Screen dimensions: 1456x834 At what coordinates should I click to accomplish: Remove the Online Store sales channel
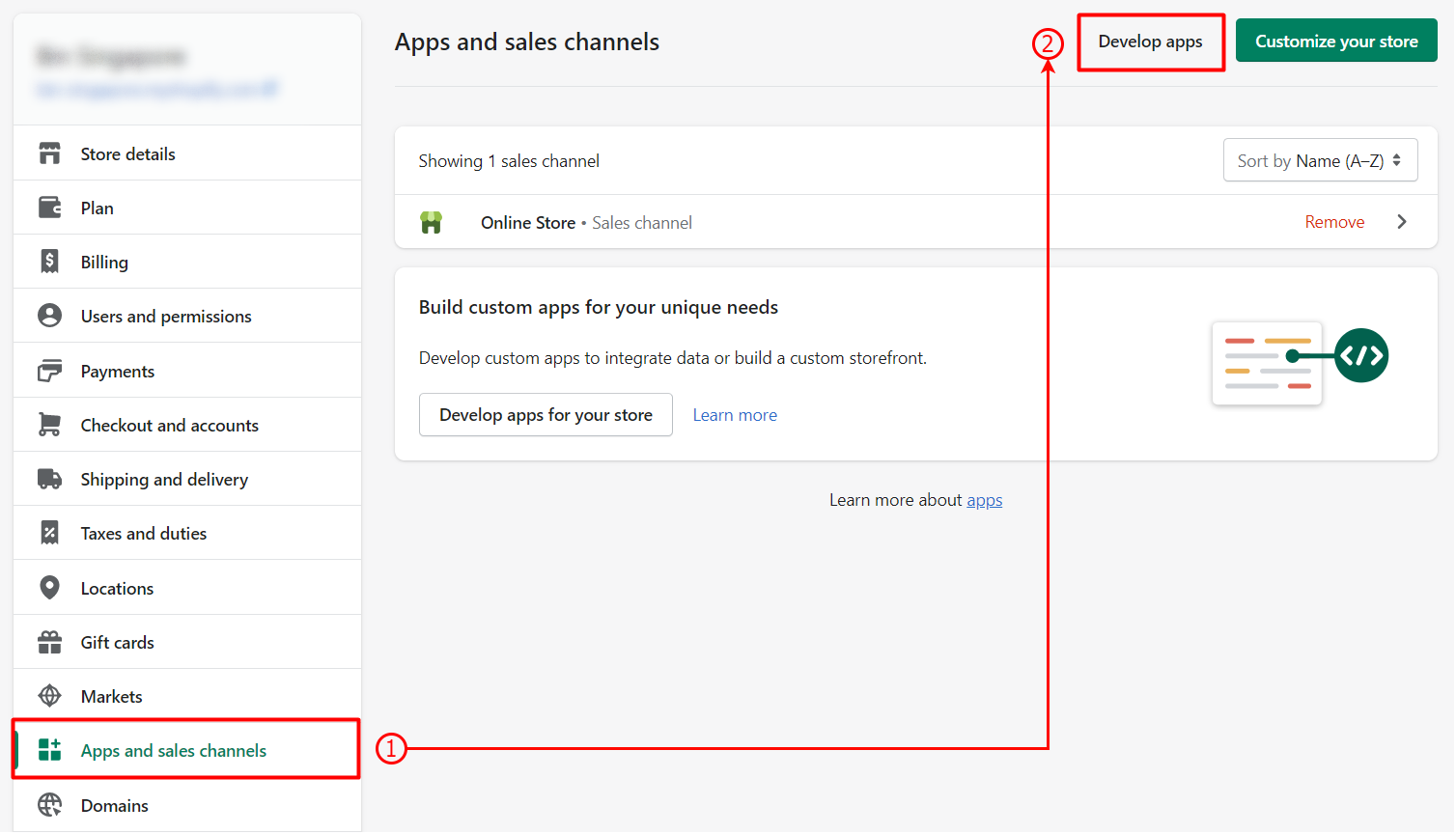tap(1334, 221)
